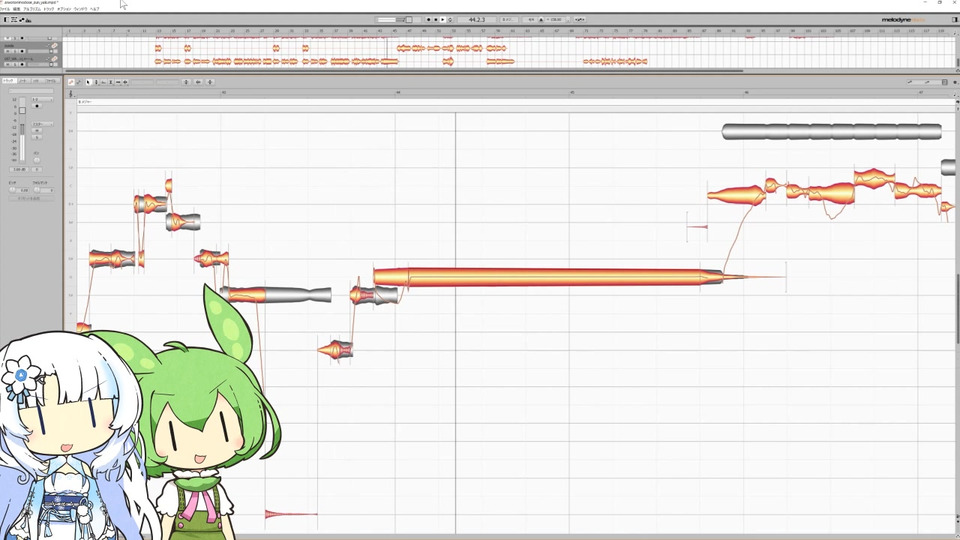
Task: Switch to the トラック inspector tab
Action: pyautogui.click(x=9, y=81)
